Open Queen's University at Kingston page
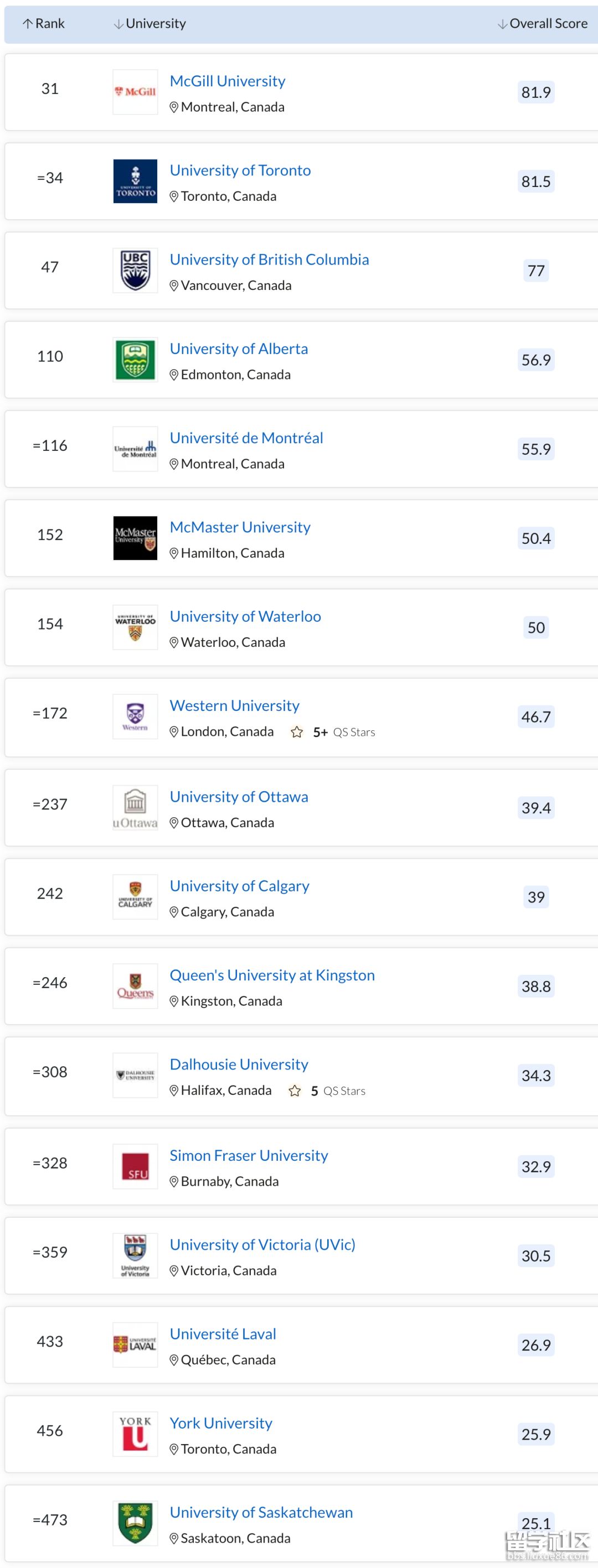 [272, 975]
